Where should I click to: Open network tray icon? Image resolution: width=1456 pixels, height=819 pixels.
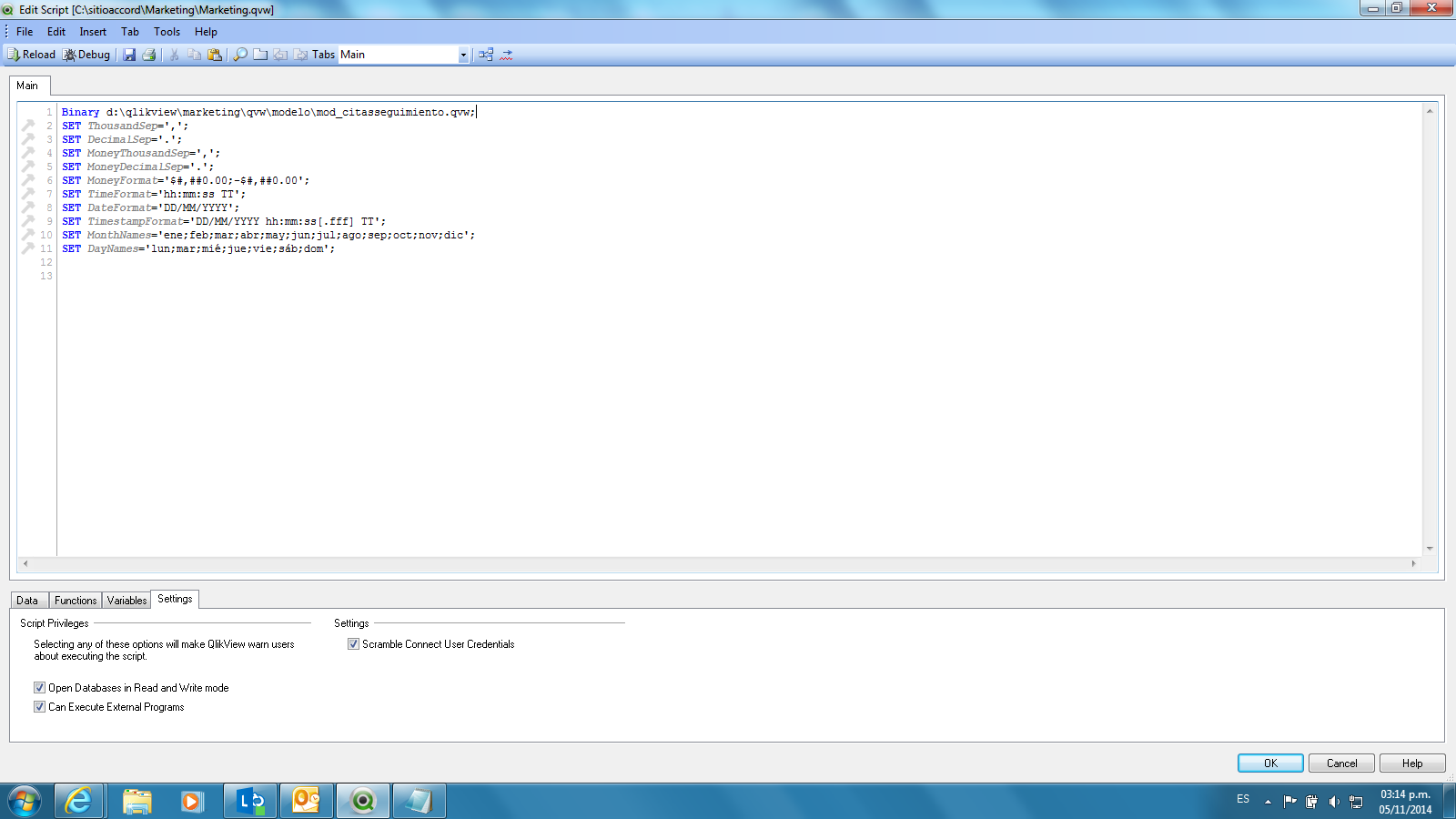coord(1356,801)
